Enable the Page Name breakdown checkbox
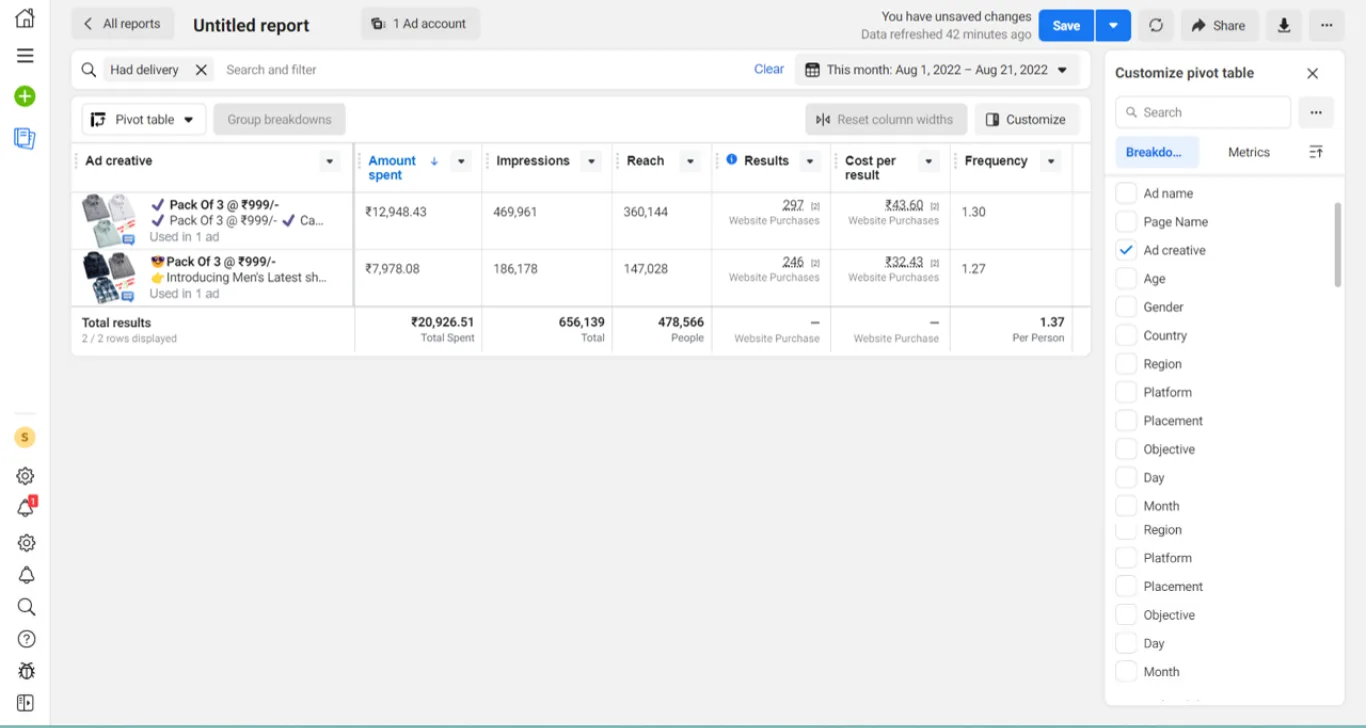Viewport: 1366px width, 728px height. 1126,222
